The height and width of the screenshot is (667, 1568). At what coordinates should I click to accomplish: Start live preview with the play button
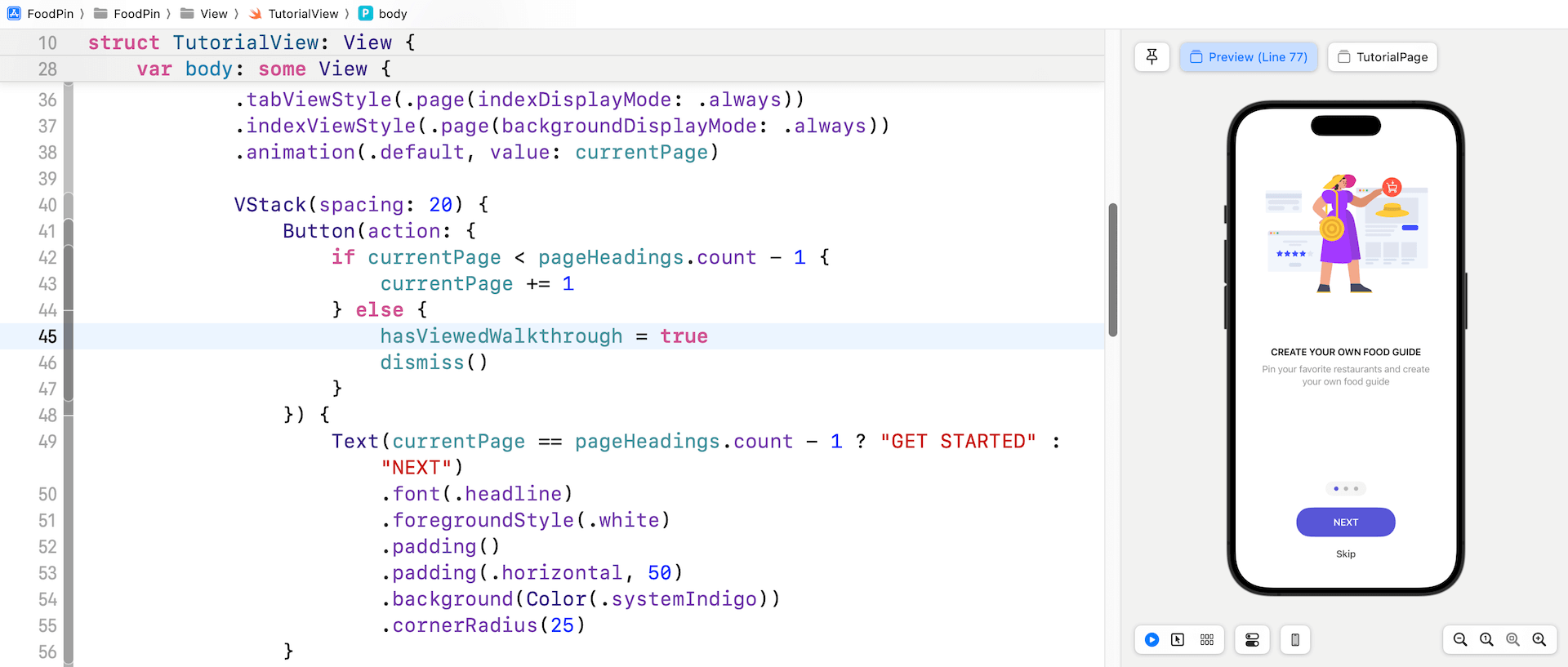pos(1151,640)
